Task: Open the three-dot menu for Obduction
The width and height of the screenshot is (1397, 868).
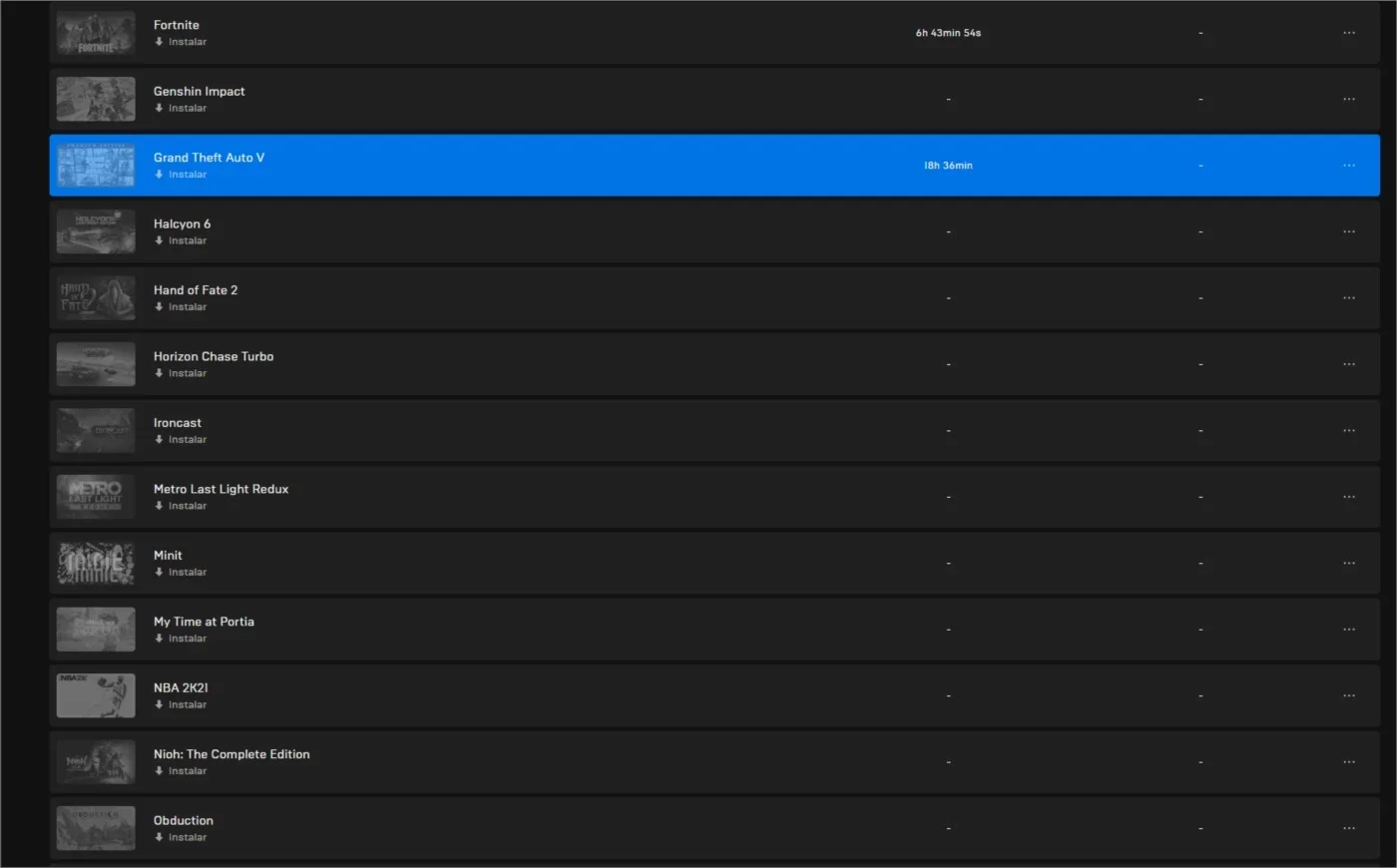Action: [x=1349, y=828]
